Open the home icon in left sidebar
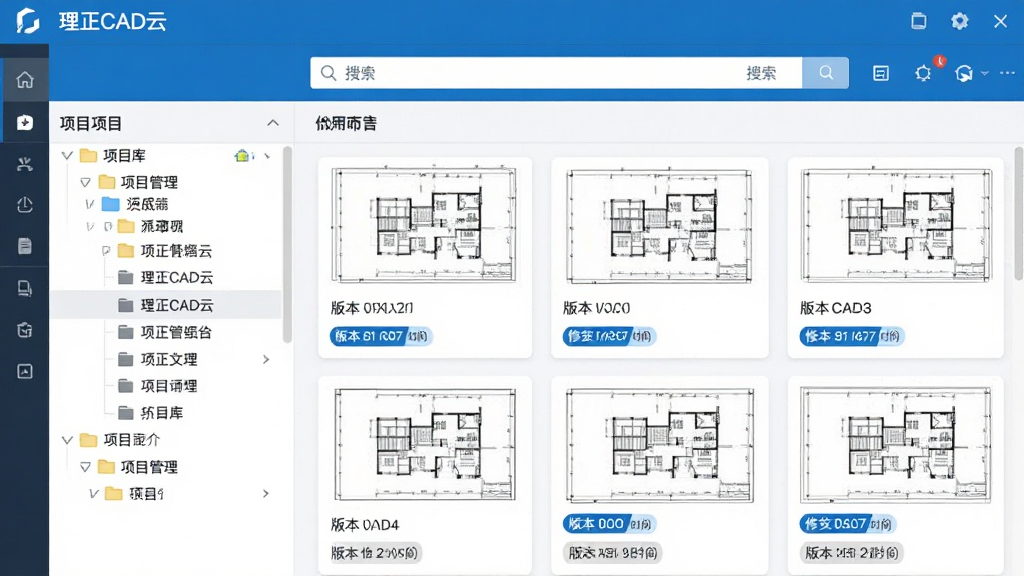This screenshot has width=1024, height=576. point(25,80)
